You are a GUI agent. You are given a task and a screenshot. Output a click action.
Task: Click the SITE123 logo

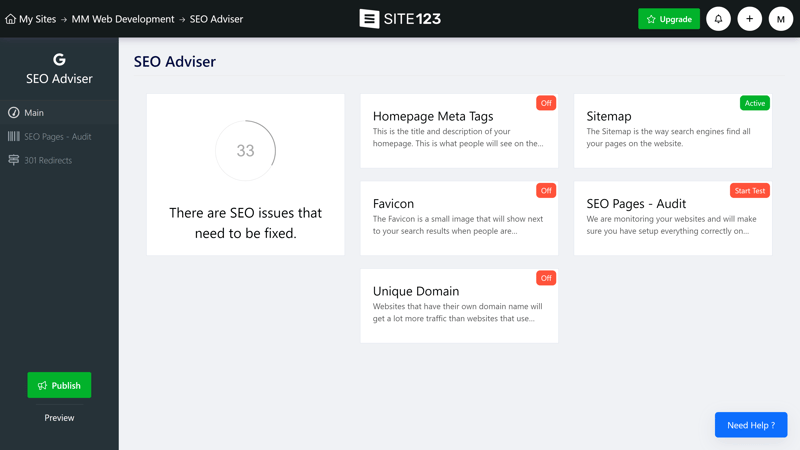tap(400, 19)
